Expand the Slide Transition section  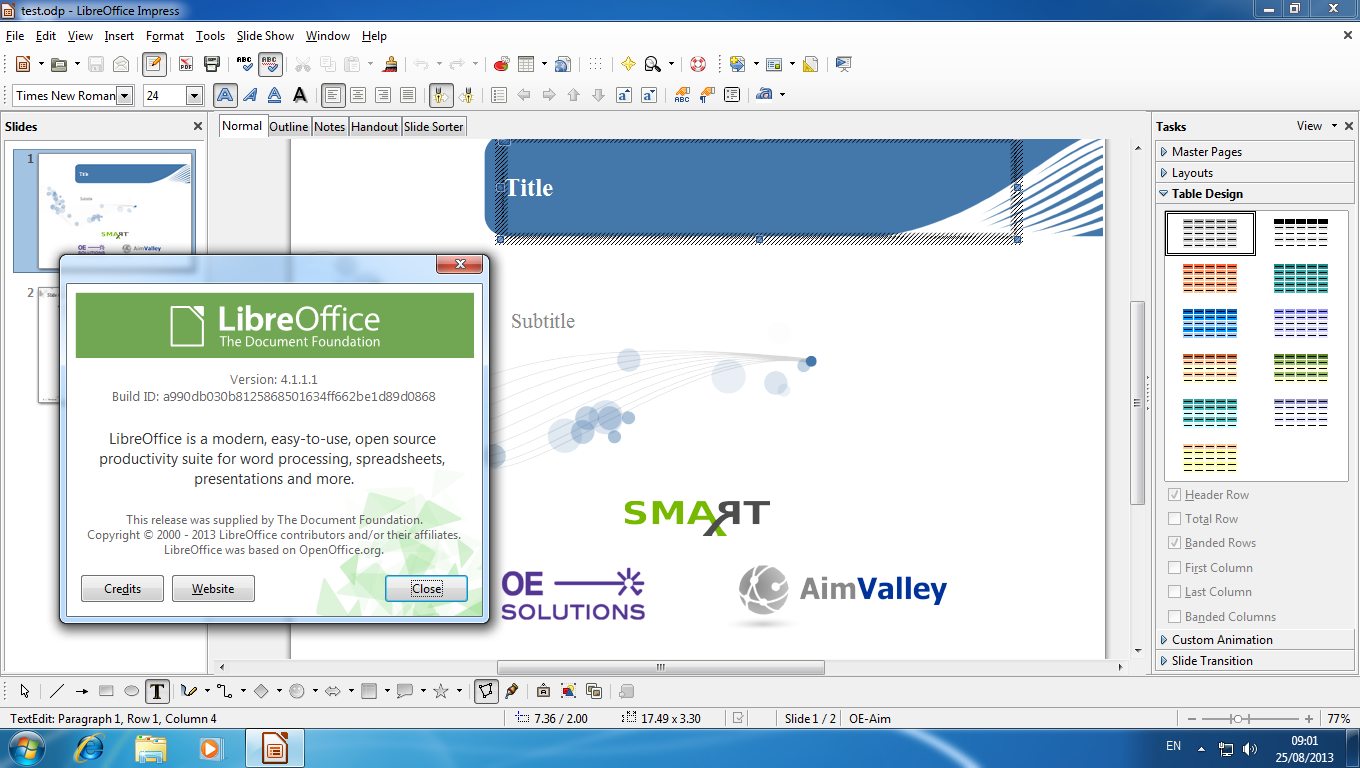point(1211,661)
